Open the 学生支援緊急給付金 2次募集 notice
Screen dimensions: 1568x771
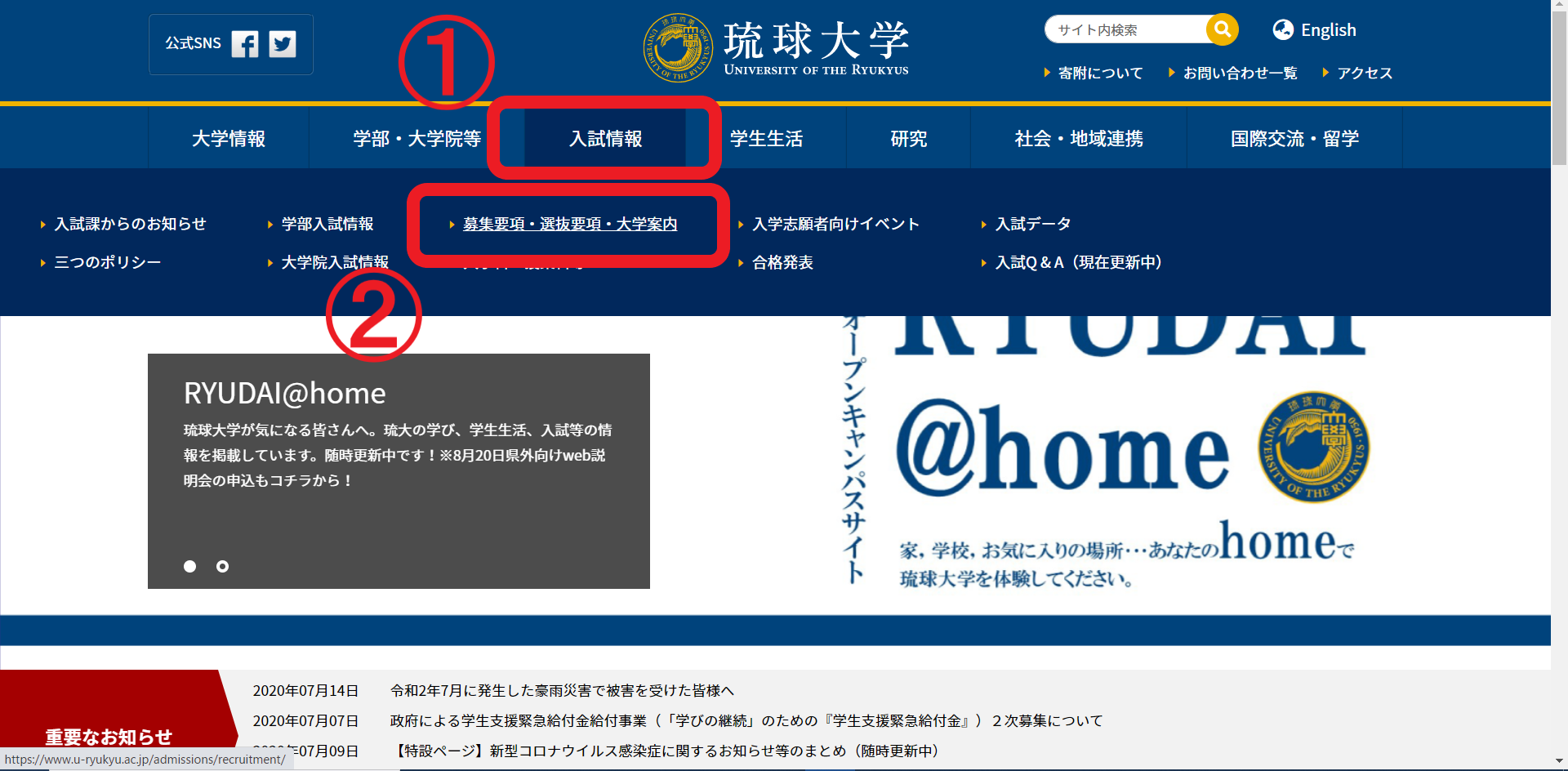coord(746,721)
